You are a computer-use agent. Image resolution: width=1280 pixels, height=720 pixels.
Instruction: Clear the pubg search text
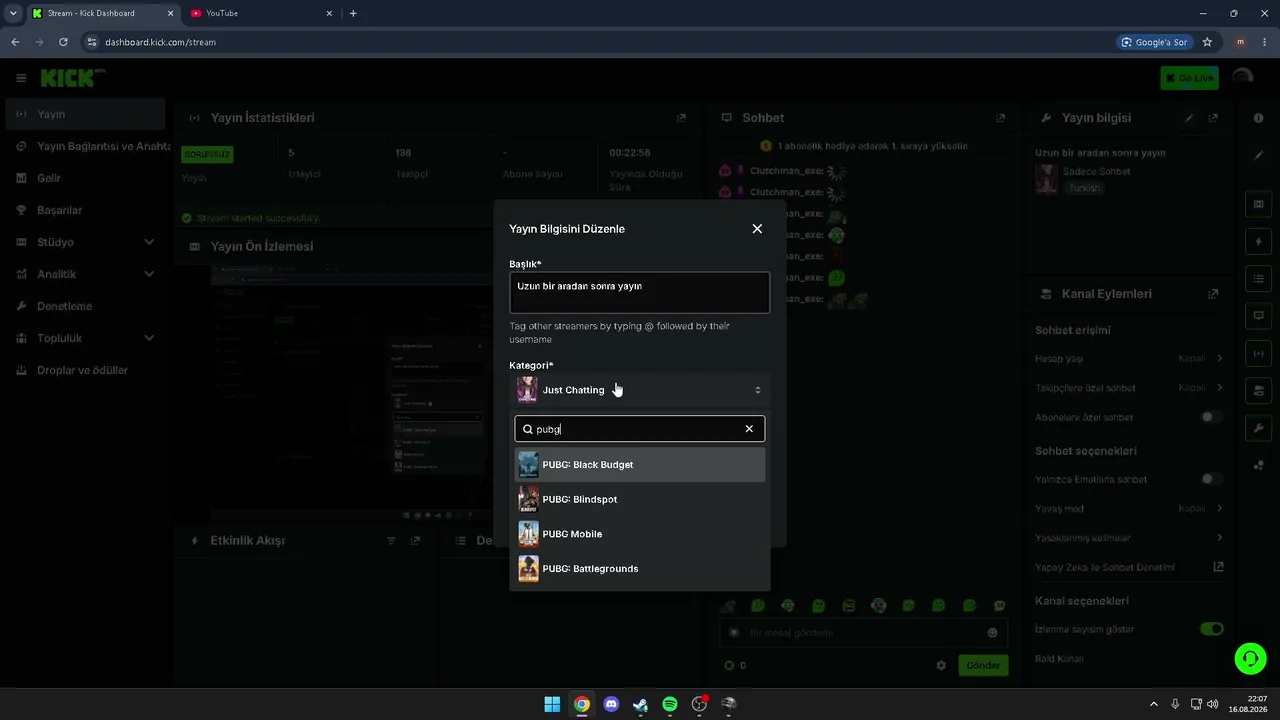749,429
